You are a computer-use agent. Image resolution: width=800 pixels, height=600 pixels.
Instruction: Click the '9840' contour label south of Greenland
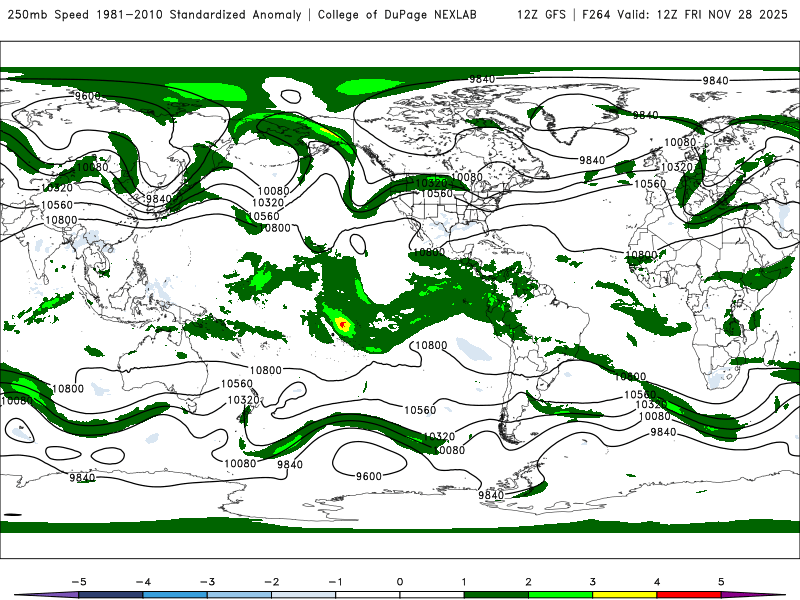[x=592, y=160]
